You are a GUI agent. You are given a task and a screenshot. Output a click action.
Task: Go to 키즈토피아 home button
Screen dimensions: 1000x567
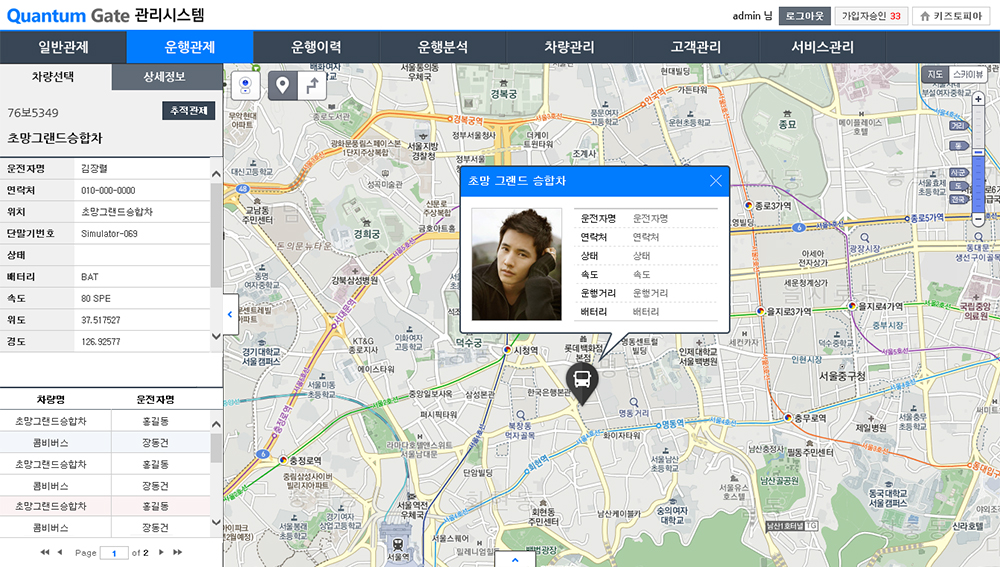[x=952, y=16]
